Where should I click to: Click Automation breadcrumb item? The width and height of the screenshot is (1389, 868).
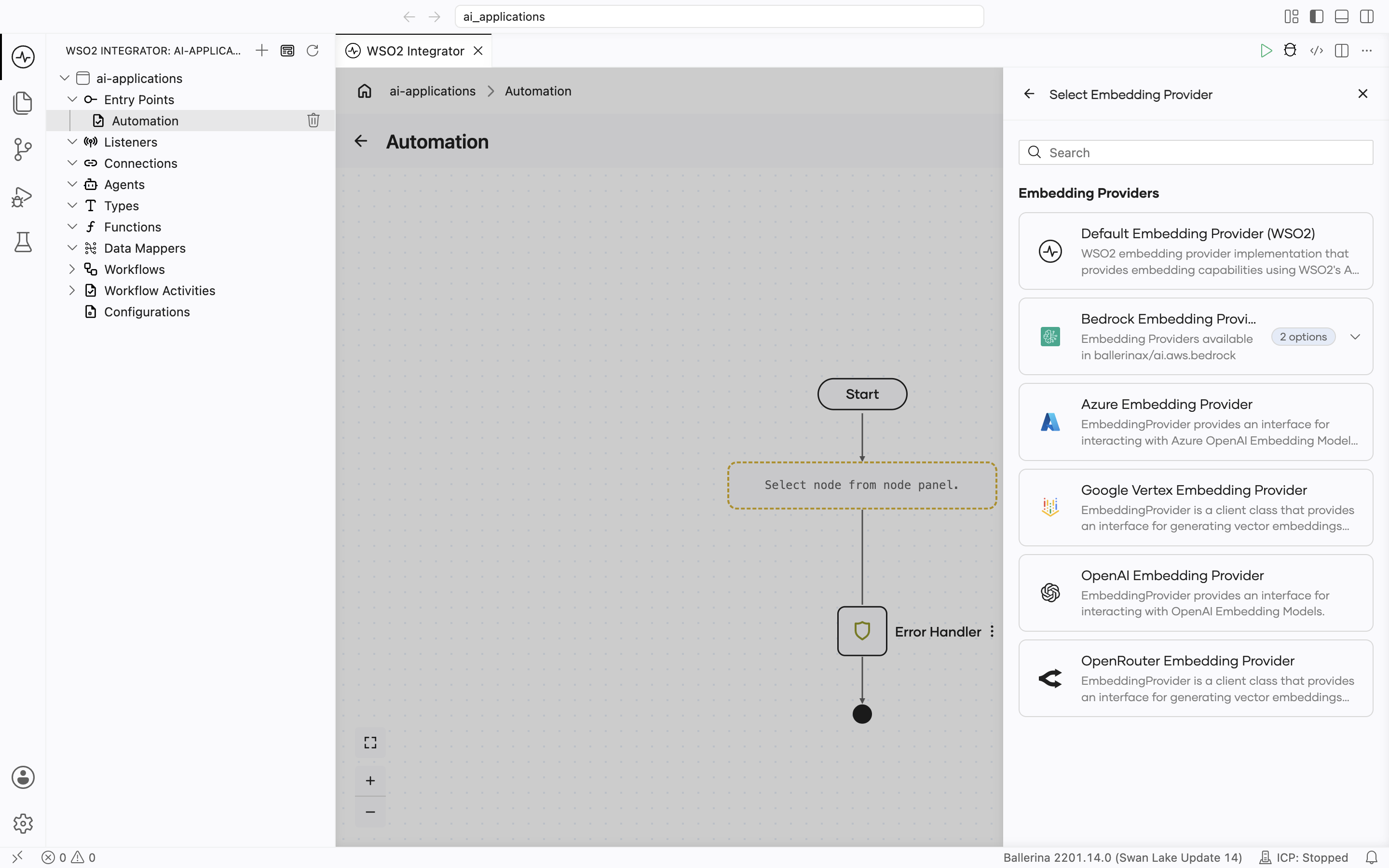(538, 91)
